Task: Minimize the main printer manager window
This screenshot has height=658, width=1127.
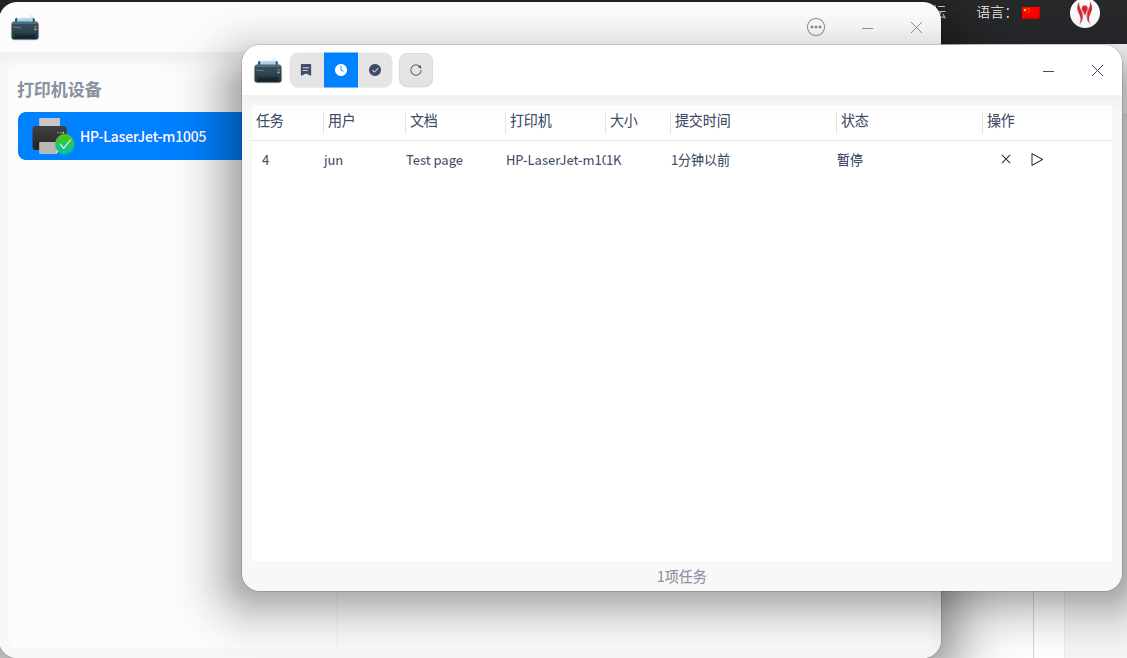Action: [868, 28]
